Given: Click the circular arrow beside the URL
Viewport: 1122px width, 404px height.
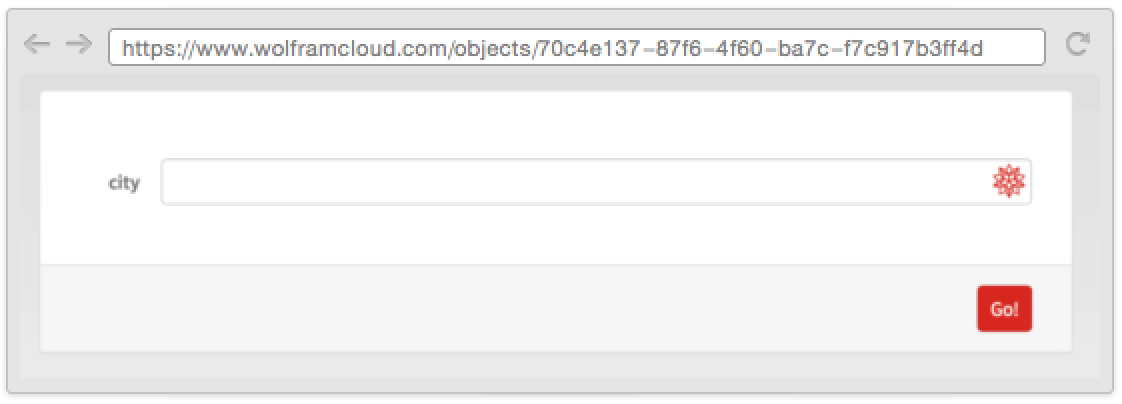Looking at the screenshot, I should (x=1077, y=44).
